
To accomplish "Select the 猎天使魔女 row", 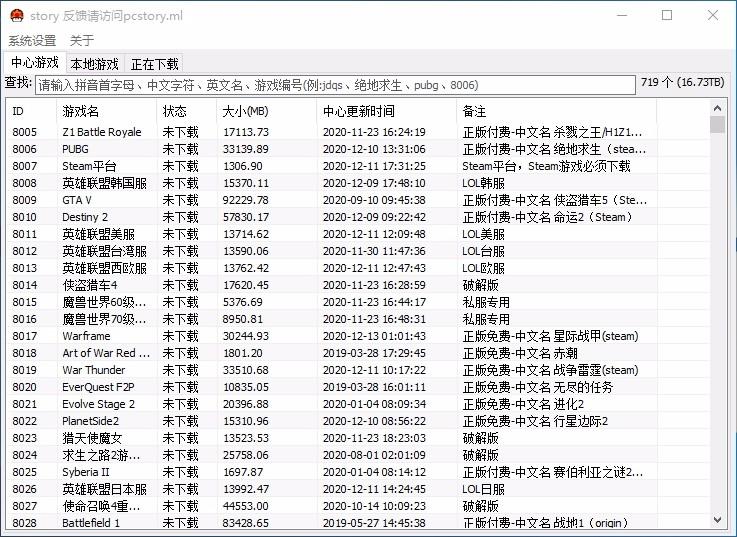I will (x=358, y=438).
